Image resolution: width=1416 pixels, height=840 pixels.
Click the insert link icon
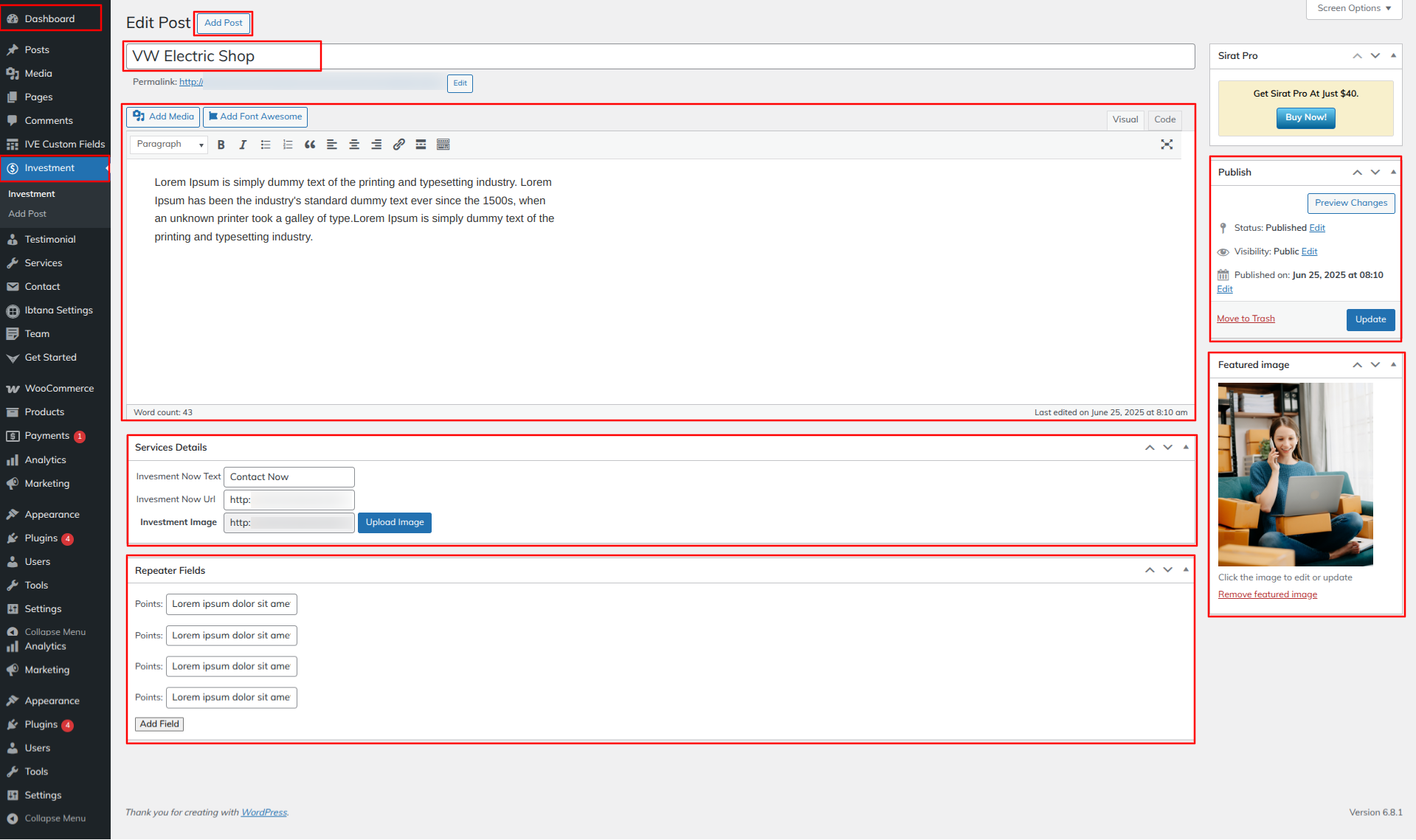398,145
